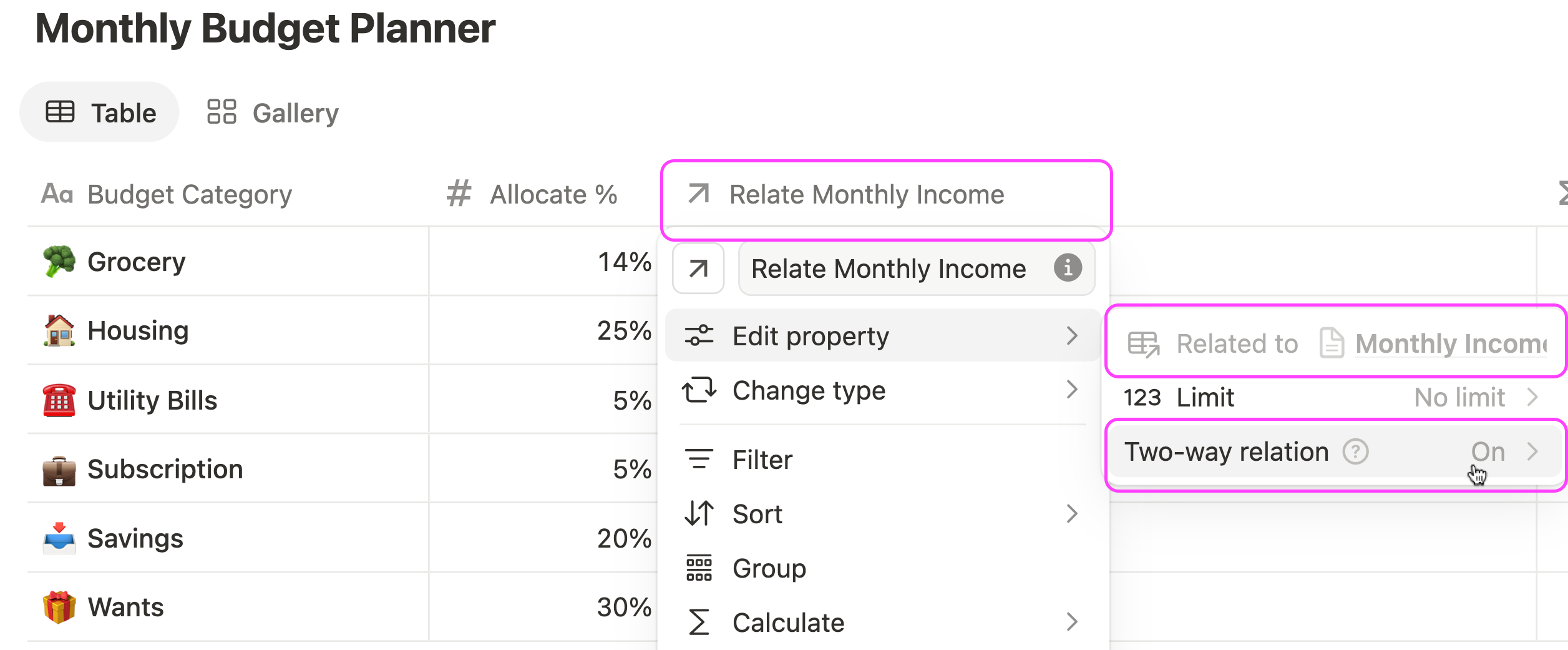This screenshot has width=1568, height=650.
Task: Click the Subscription briefcase icon
Action: [59, 470]
